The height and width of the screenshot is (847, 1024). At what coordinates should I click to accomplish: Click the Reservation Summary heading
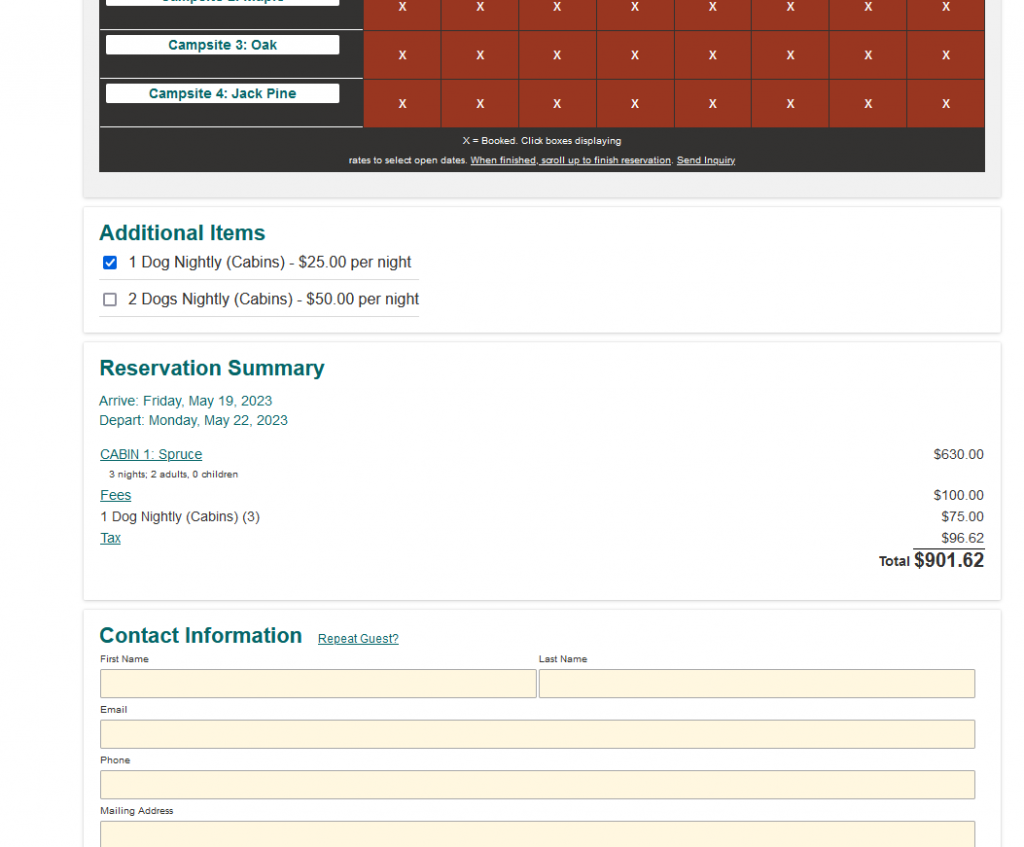212,368
